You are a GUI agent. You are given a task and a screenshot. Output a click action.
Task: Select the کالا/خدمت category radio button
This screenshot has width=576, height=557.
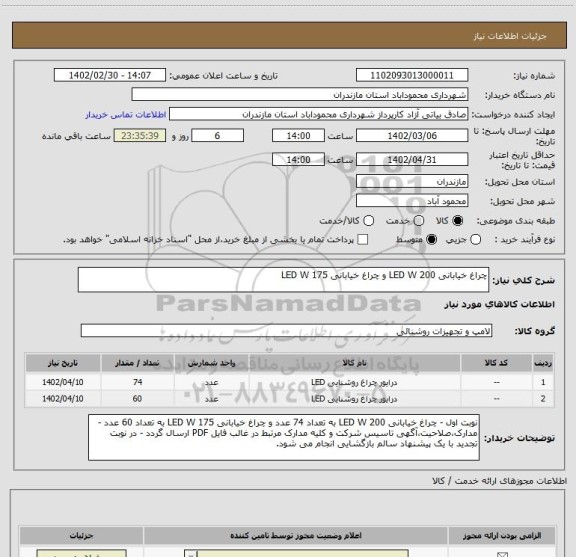[x=368, y=221]
